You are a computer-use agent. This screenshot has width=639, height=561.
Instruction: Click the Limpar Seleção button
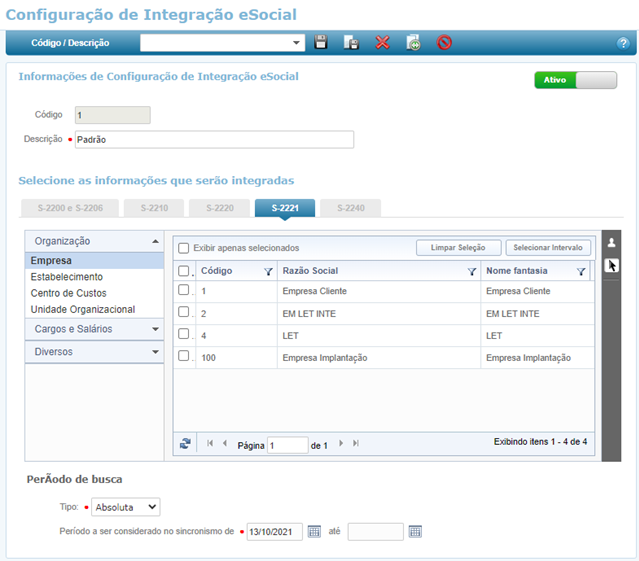coord(458,247)
